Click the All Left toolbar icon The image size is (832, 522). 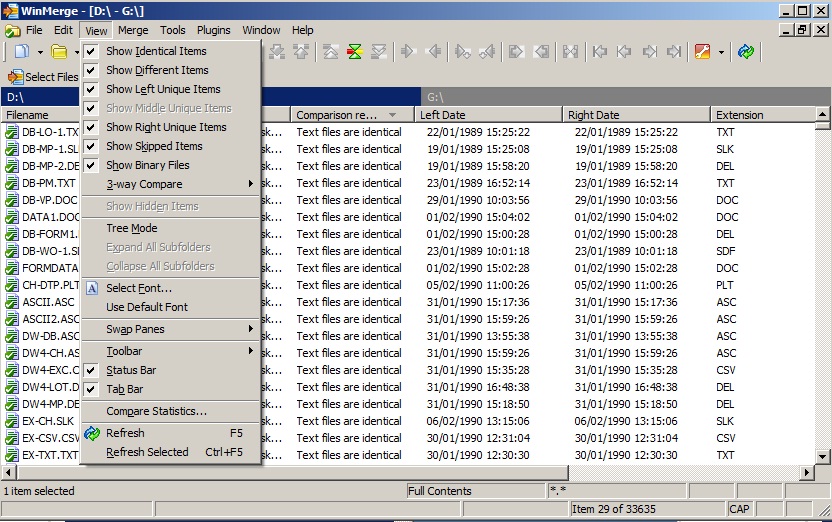pos(542,51)
